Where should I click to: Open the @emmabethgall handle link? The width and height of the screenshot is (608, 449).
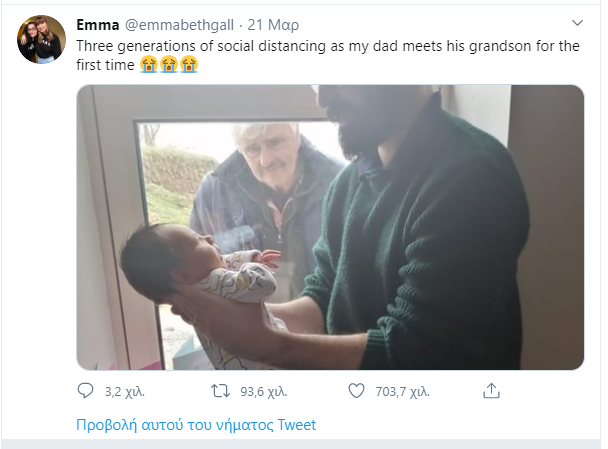179,25
